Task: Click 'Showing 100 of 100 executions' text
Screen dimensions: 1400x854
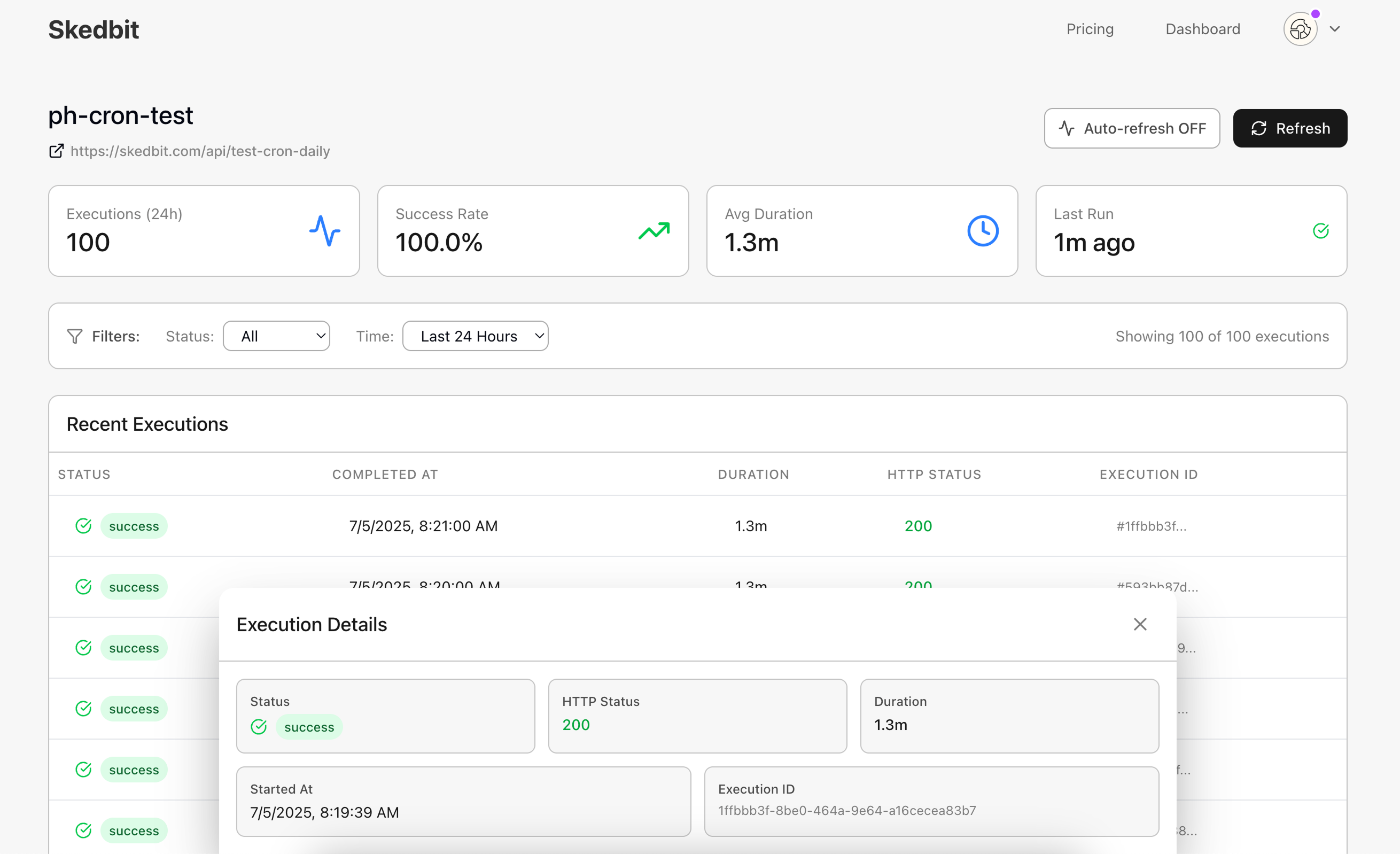Action: (1222, 336)
